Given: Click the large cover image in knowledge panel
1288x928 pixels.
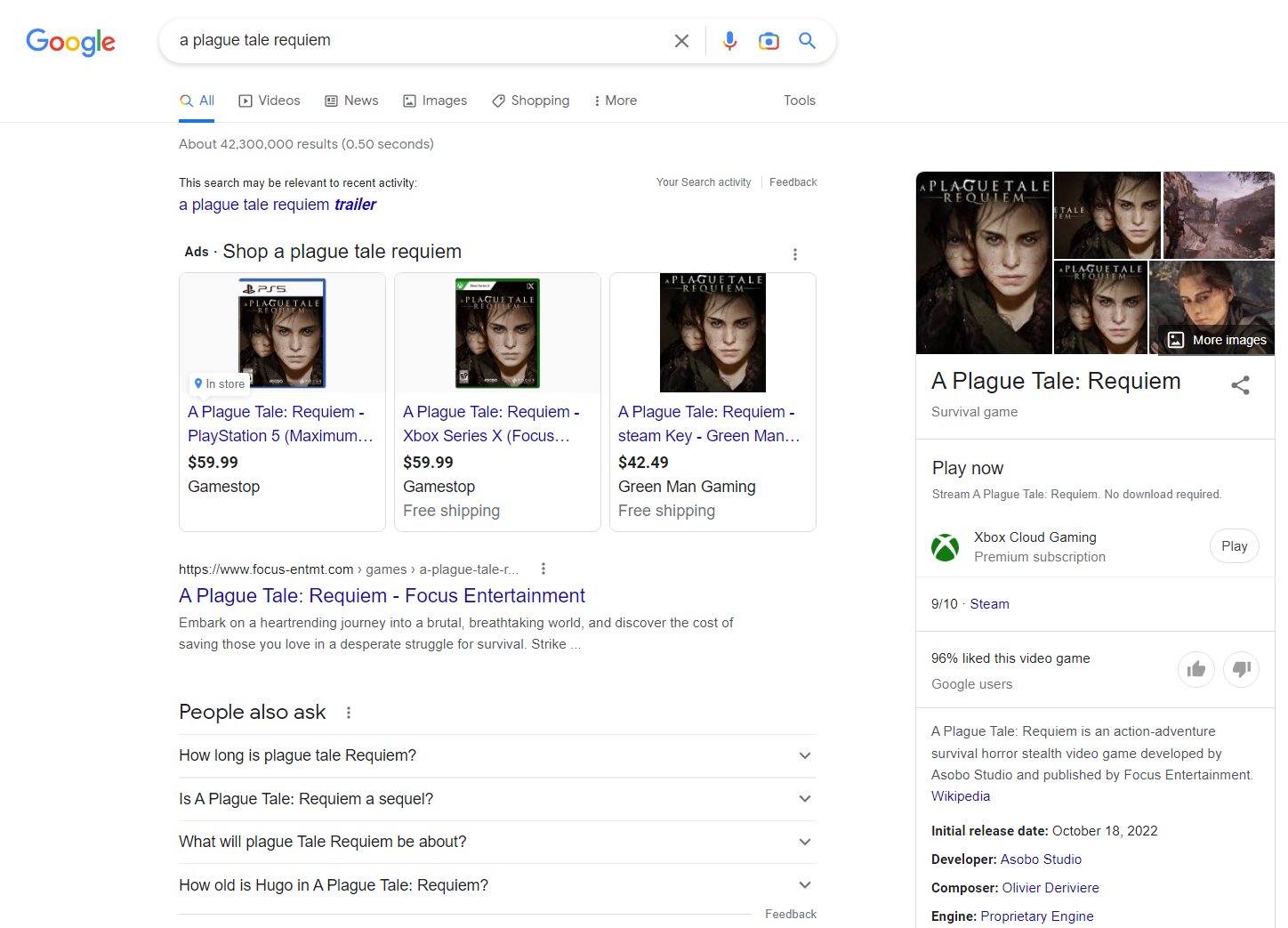Looking at the screenshot, I should (x=984, y=262).
